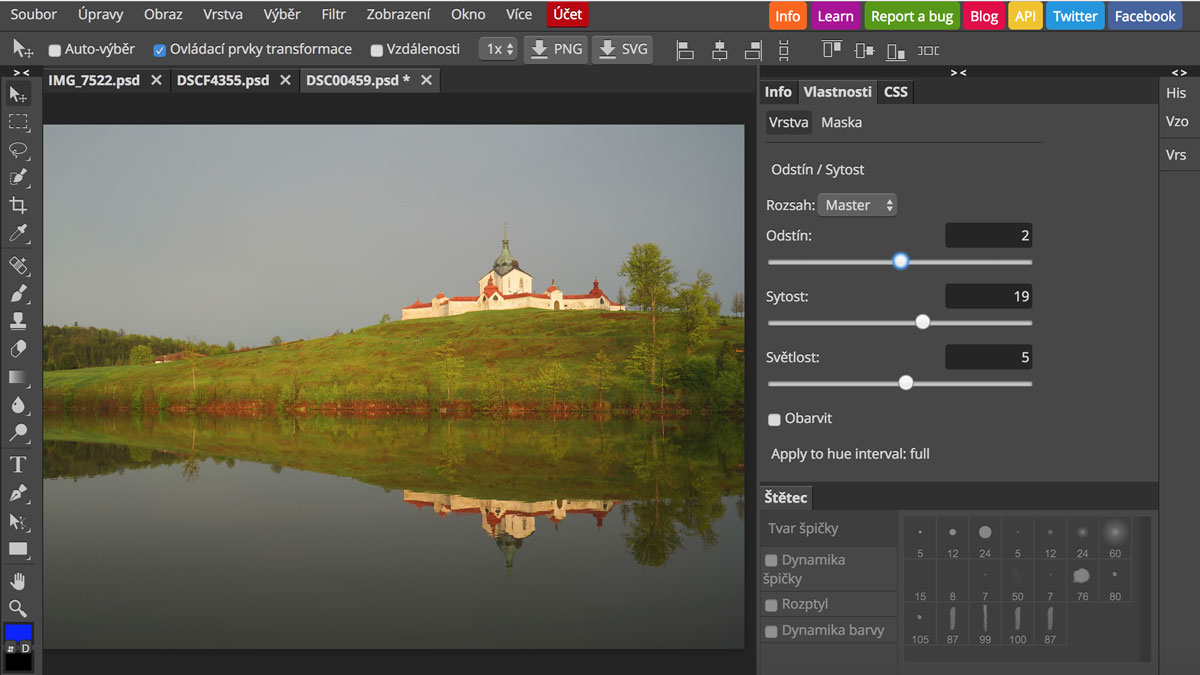Export image with PNG button

point(556,49)
